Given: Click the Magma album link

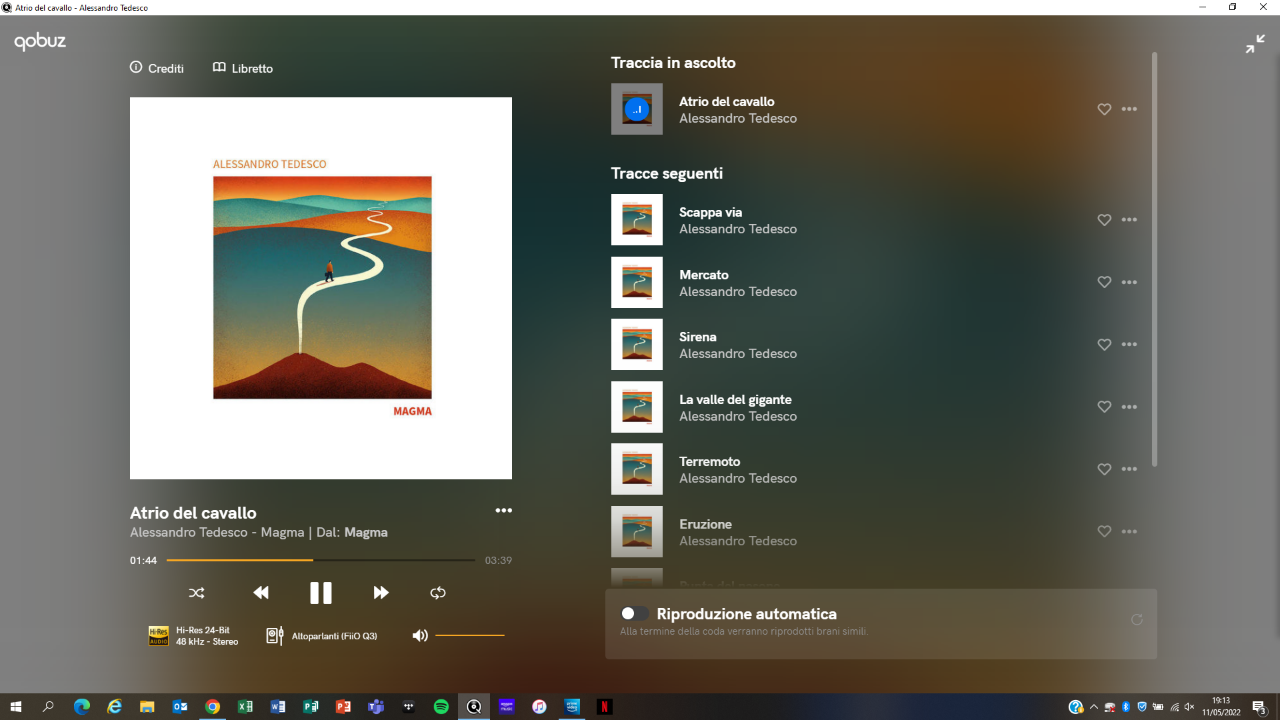Looking at the screenshot, I should (x=366, y=533).
